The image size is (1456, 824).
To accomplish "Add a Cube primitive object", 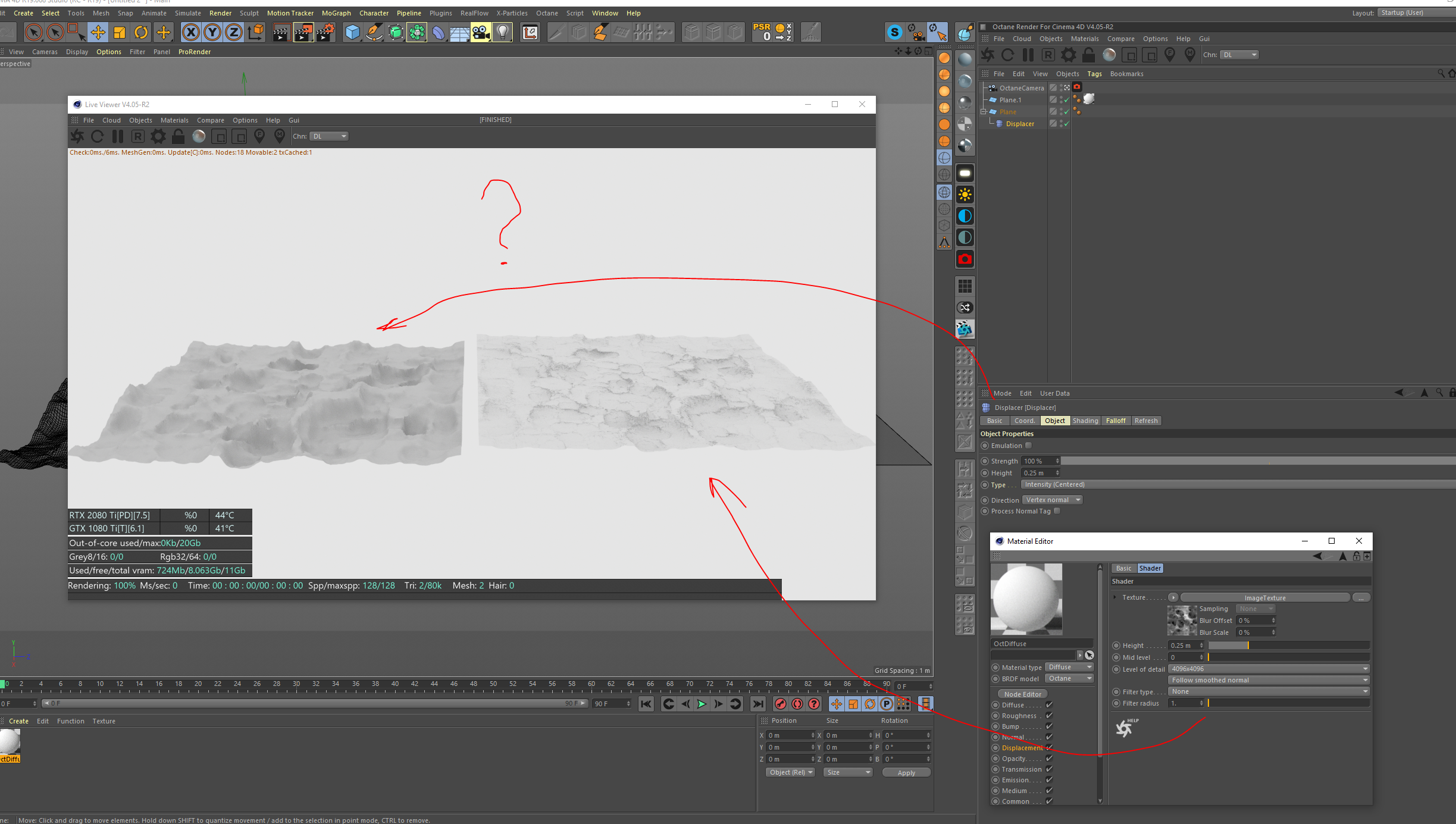I will click(x=352, y=32).
